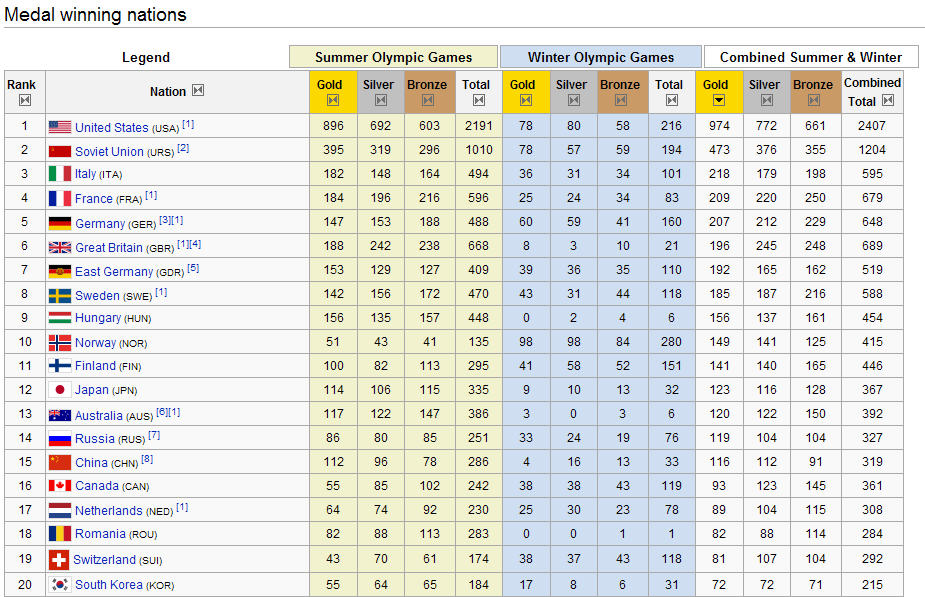The image size is (925, 597).
Task: Click the South Korea flag icon
Action: pyautogui.click(x=60, y=584)
